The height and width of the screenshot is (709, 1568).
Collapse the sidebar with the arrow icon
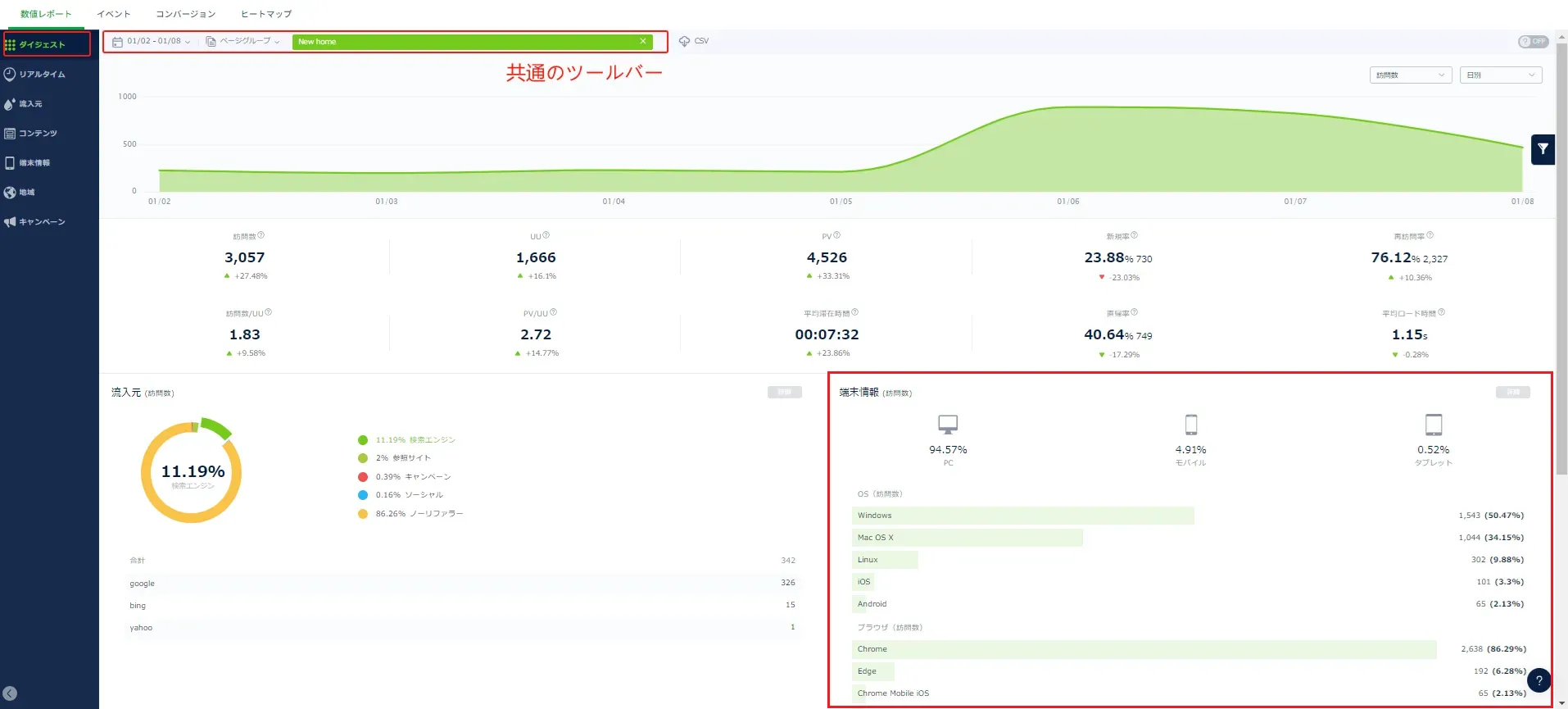coord(10,693)
